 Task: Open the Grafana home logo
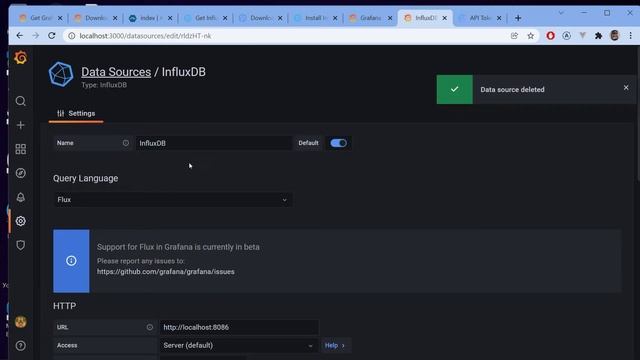pos(20,58)
